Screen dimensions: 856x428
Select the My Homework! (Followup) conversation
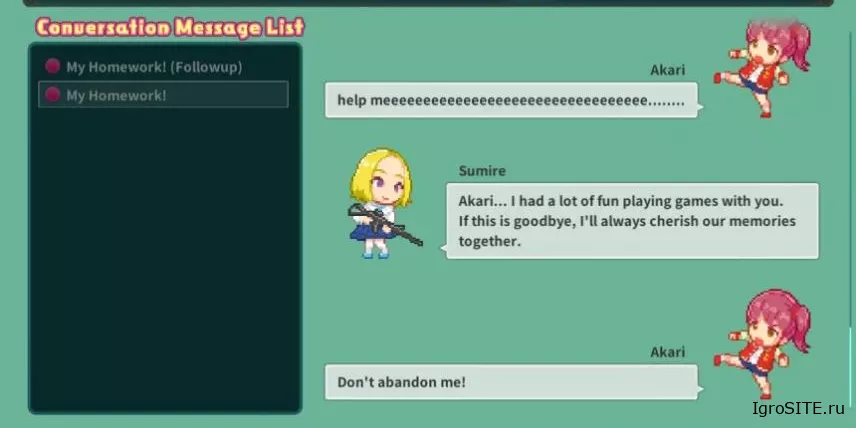[x=163, y=67]
